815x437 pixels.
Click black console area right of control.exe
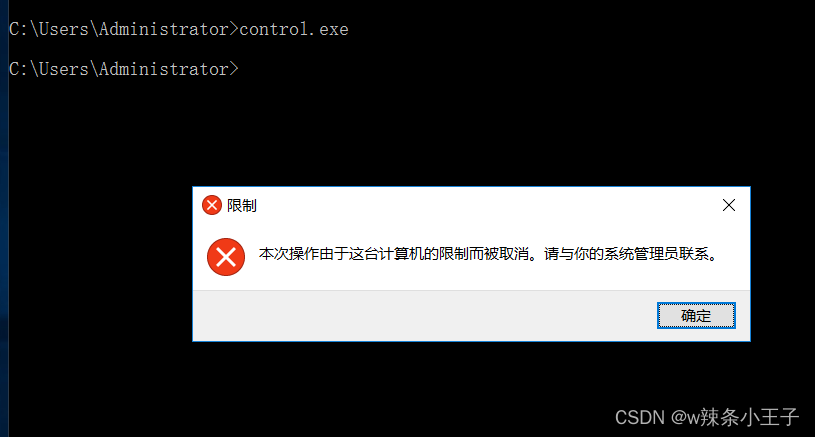572,29
